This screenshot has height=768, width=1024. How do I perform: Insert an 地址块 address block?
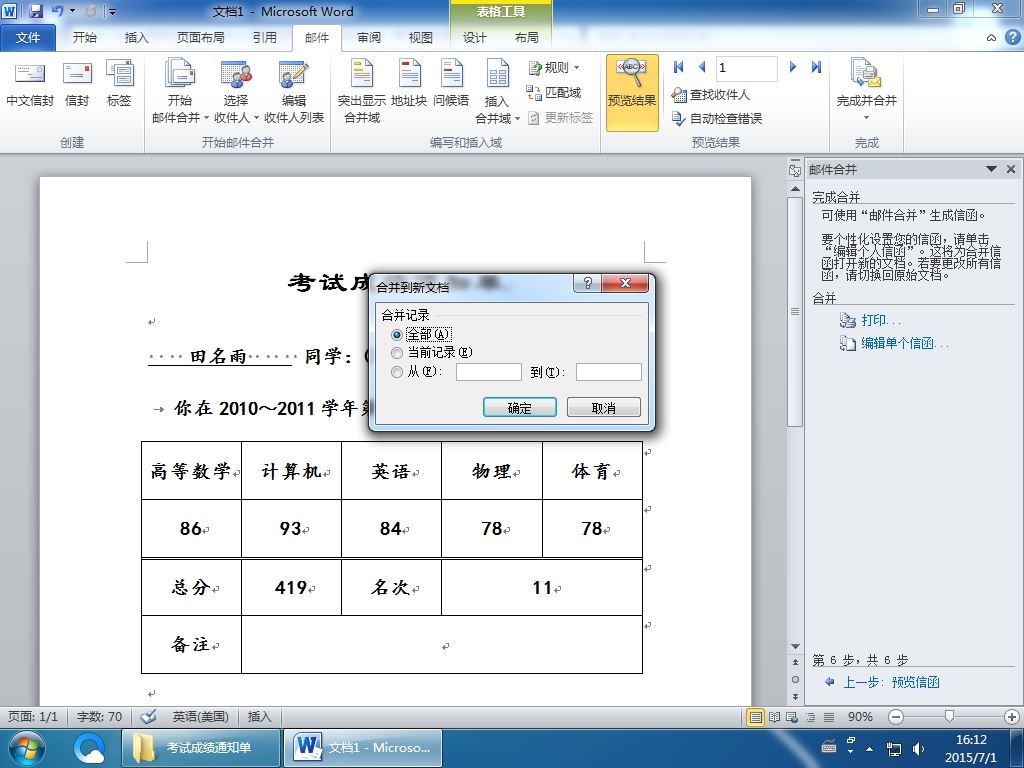tap(409, 84)
